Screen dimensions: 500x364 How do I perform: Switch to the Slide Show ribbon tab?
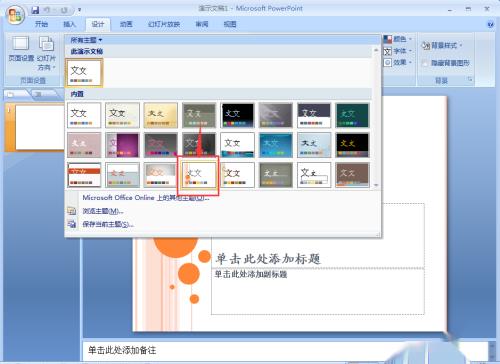point(164,24)
